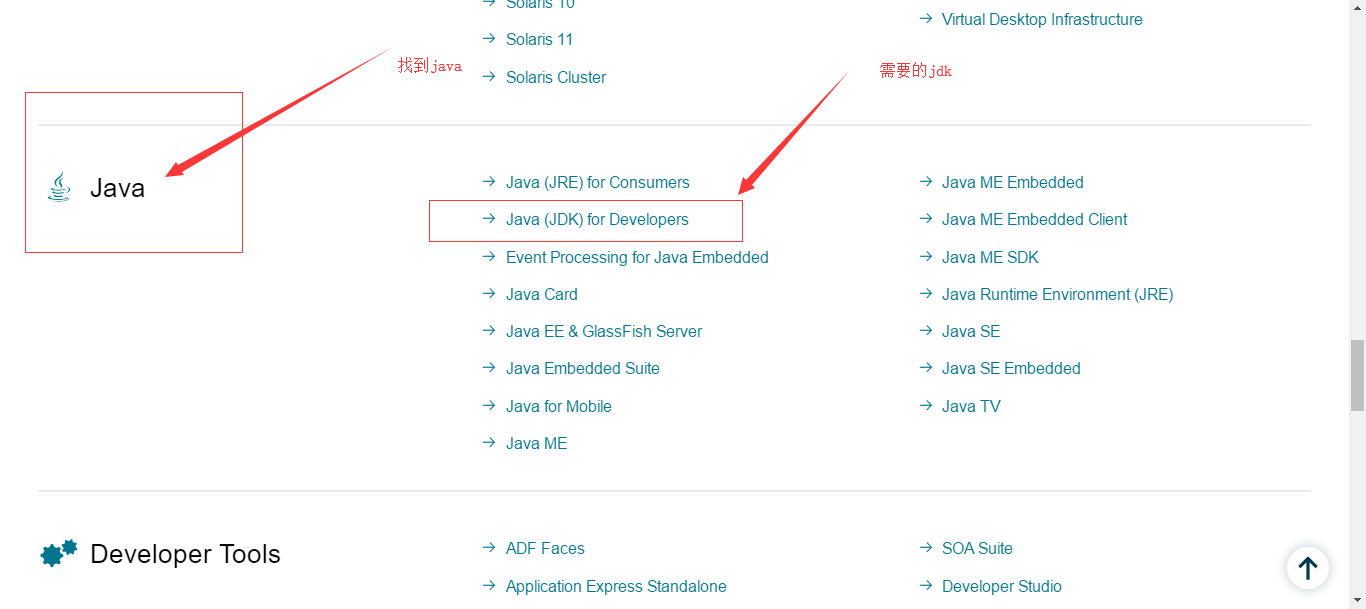This screenshot has width=1366, height=609.
Task: Click the arrow icon beside Solaris 11
Action: (x=489, y=39)
